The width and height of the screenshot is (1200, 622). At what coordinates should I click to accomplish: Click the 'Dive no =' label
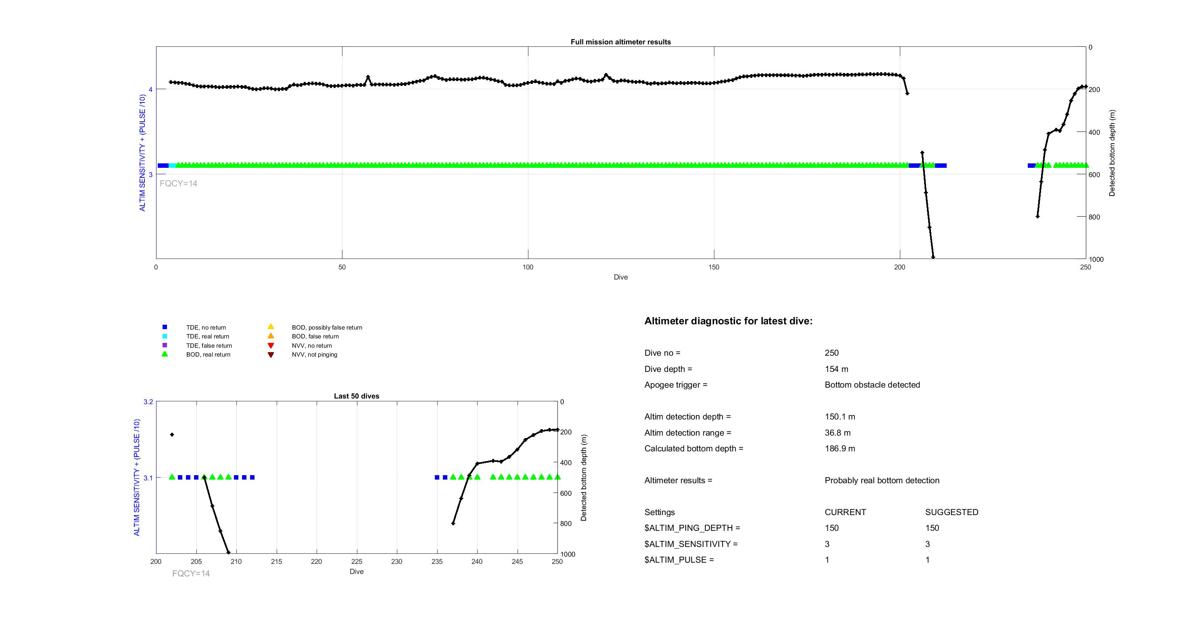662,353
